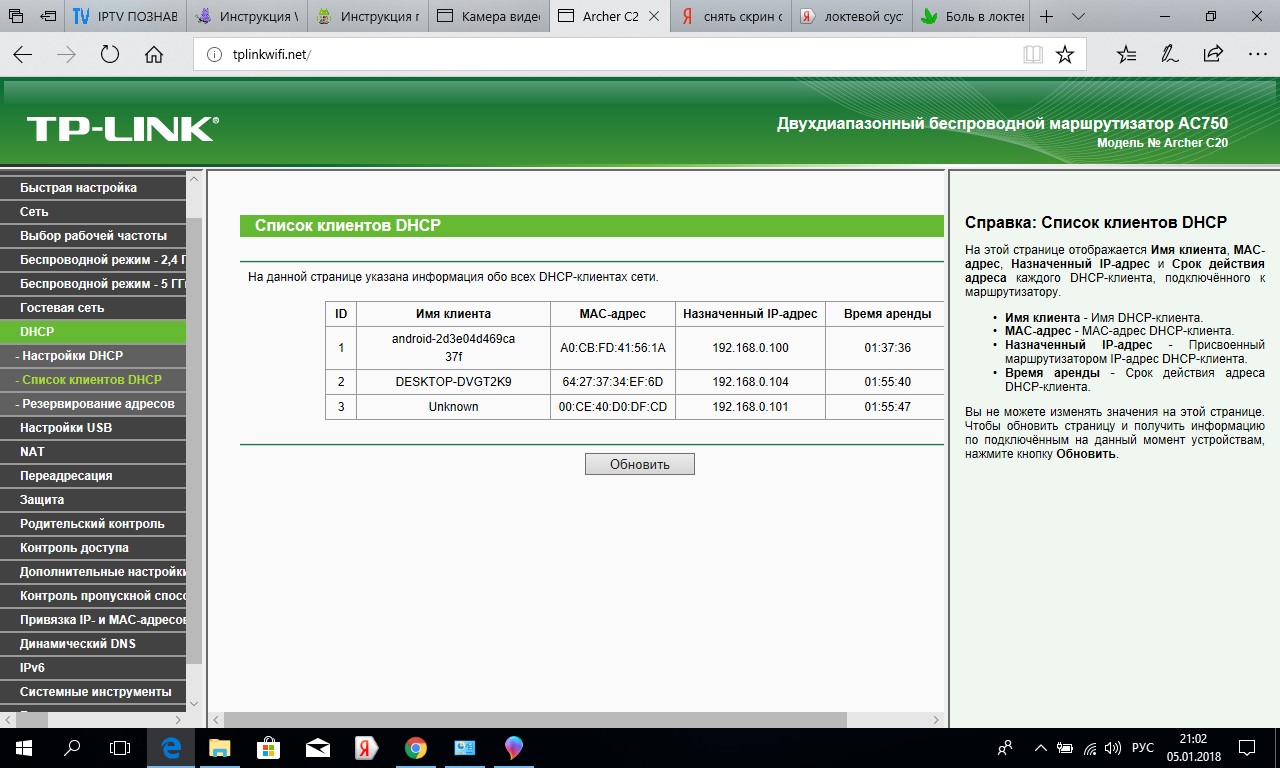The width and height of the screenshot is (1280, 768).
Task: Open Add notes pen icon
Action: click(x=1169, y=55)
